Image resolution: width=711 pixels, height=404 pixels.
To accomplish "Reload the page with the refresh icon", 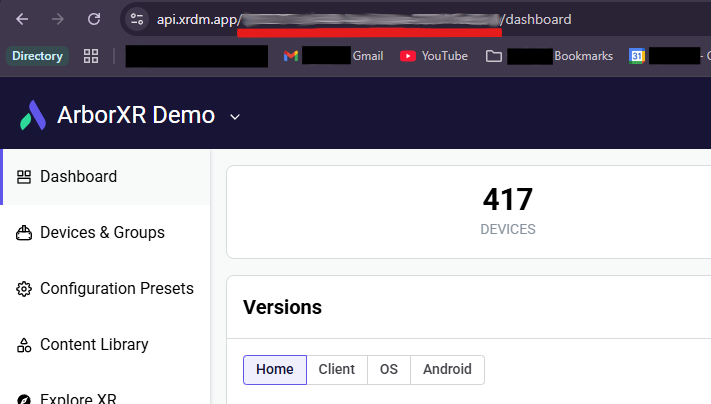I will point(93,19).
